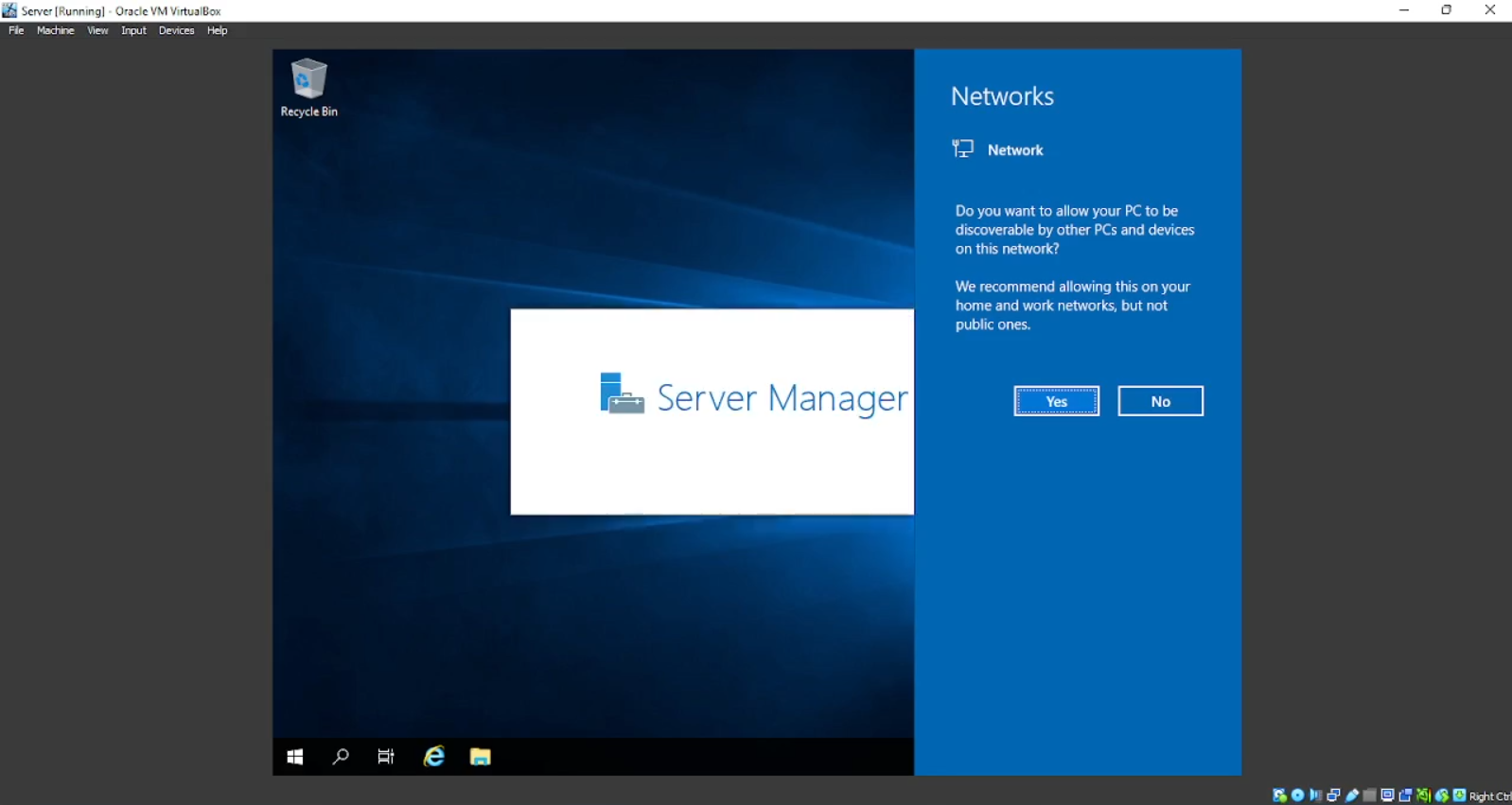Viewport: 1512px width, 805px height.
Task: Click the audio status icon
Action: click(1315, 796)
